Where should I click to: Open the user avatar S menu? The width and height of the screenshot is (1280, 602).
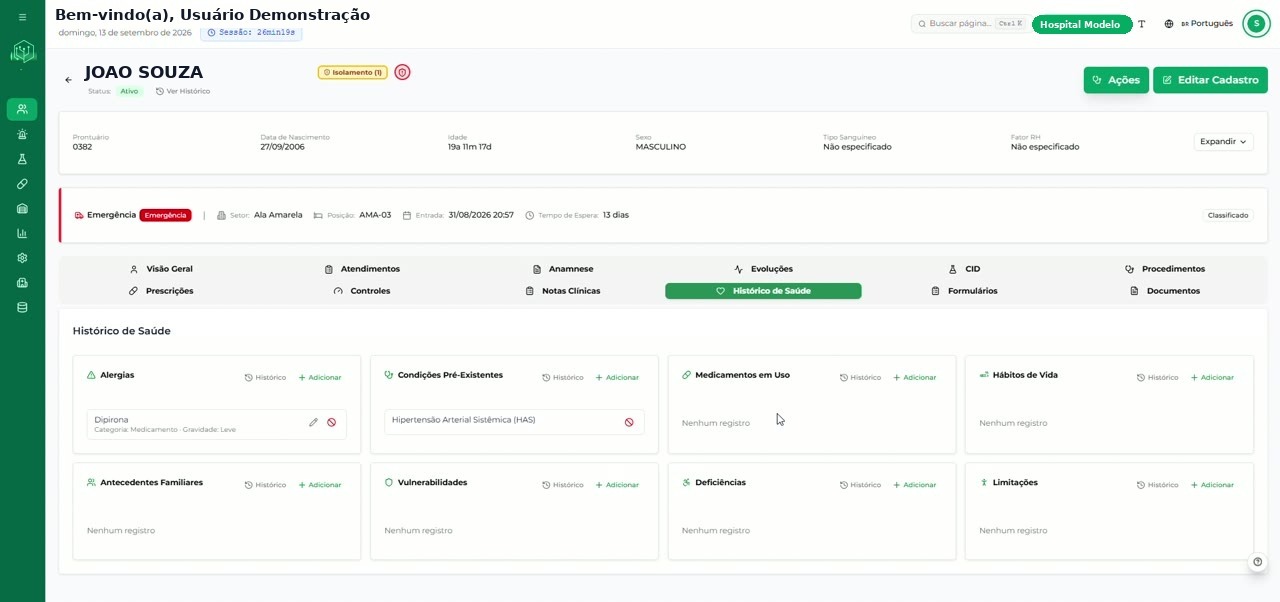[x=1256, y=24]
